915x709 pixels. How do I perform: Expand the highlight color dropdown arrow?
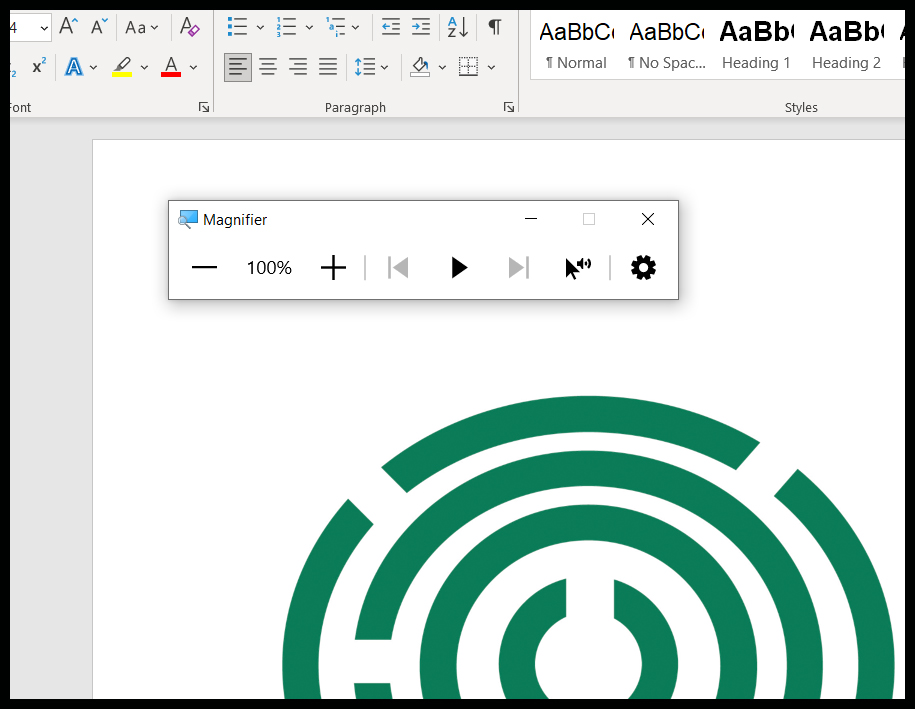[x=144, y=67]
